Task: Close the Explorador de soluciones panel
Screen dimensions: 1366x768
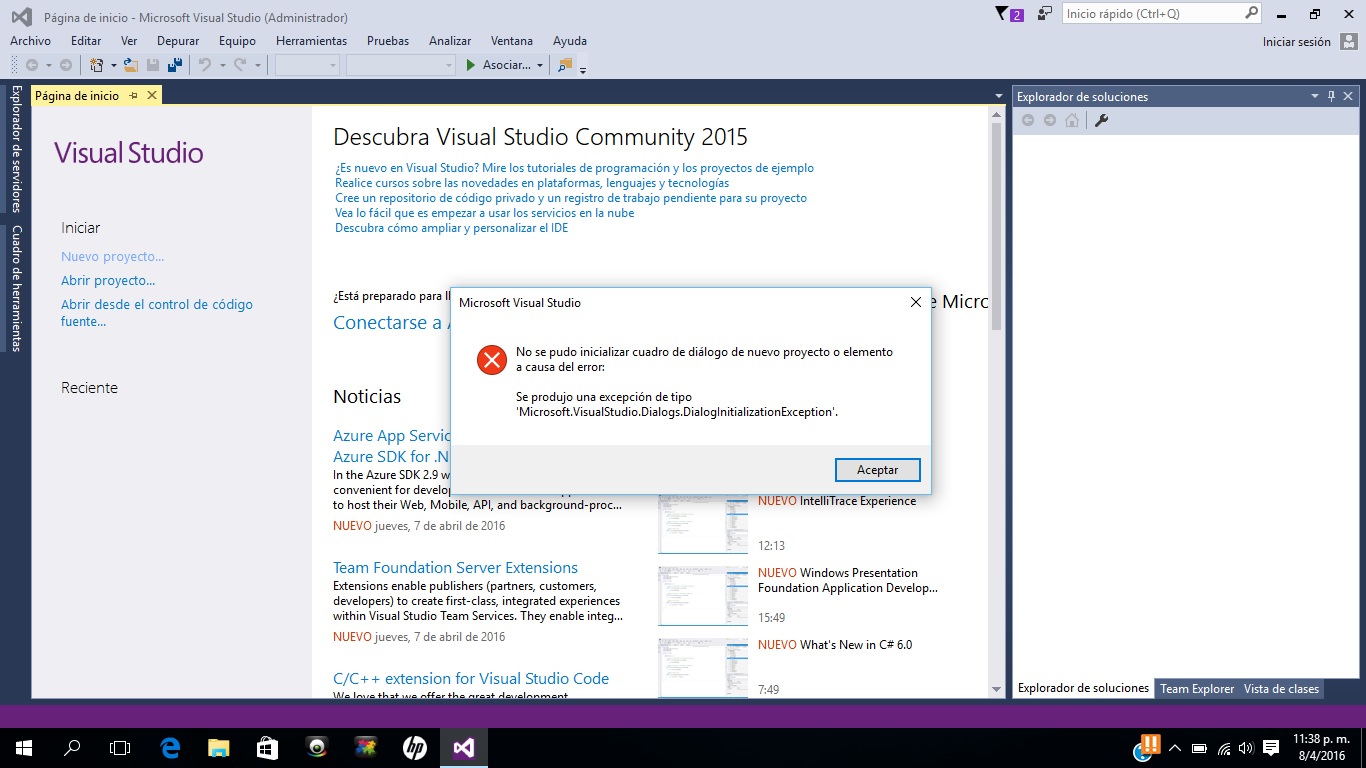Action: tap(1348, 96)
